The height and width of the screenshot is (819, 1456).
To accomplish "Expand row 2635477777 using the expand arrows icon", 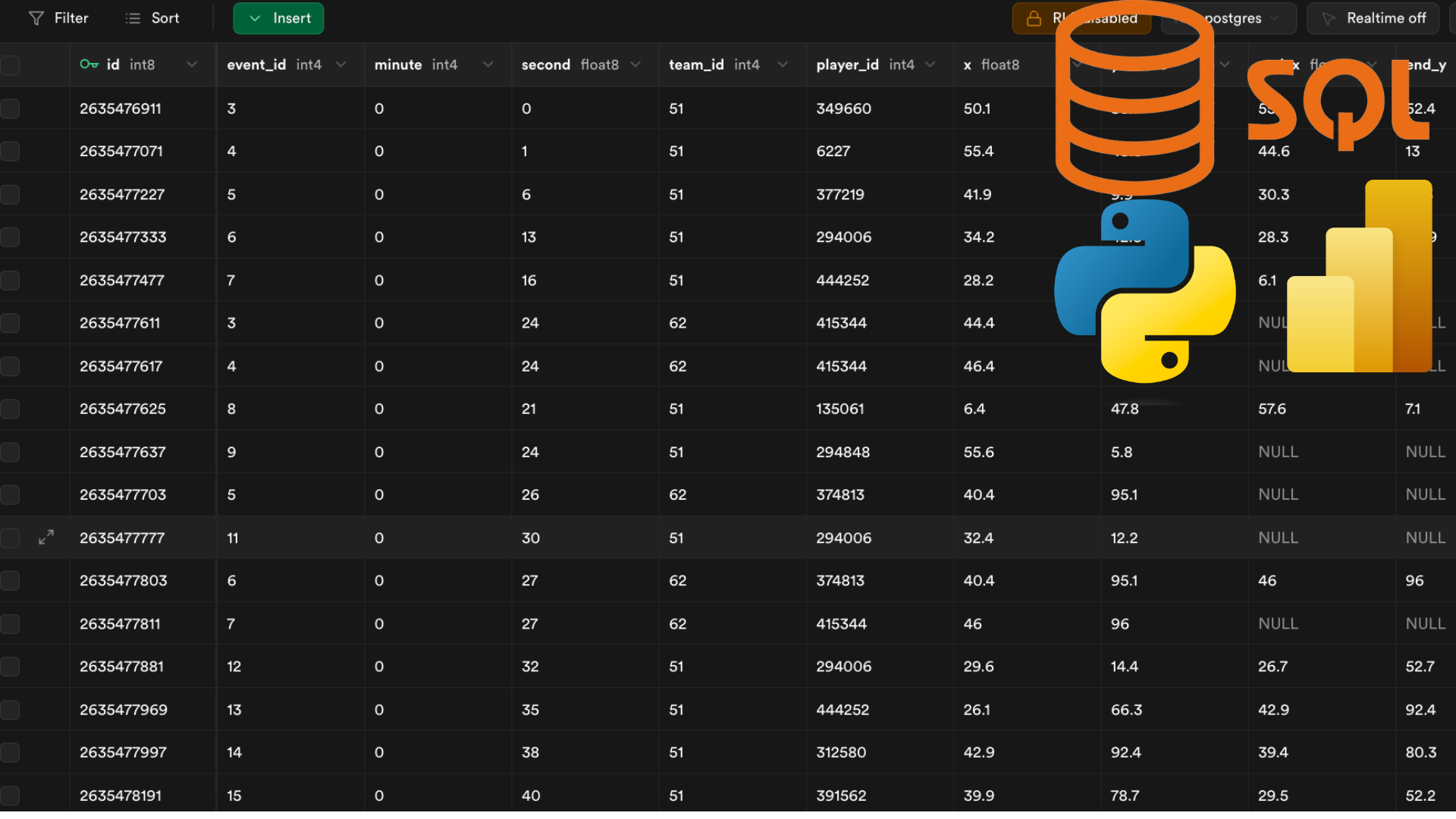I will pyautogui.click(x=46, y=537).
